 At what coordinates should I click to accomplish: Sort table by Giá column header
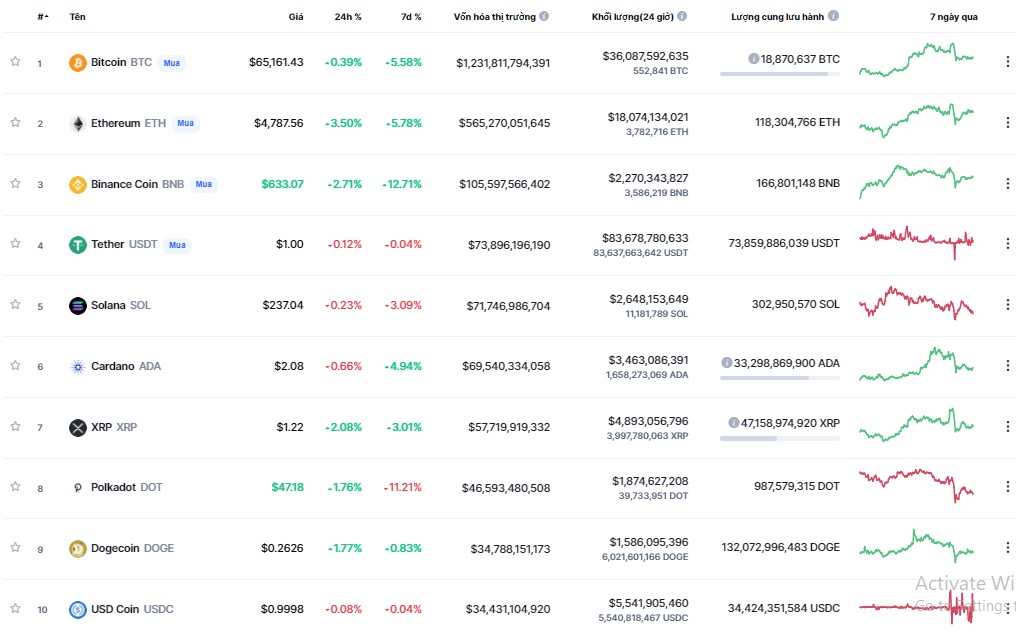click(295, 16)
